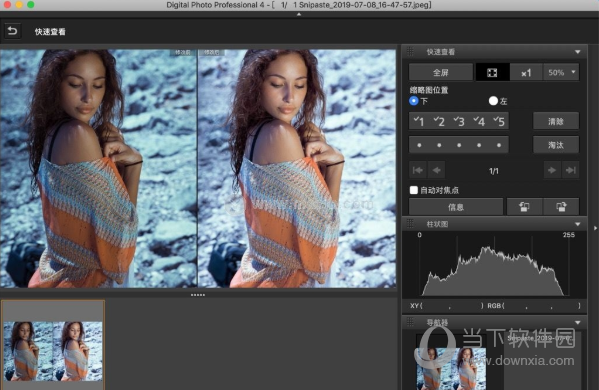Click the 清除 clear button
The width and height of the screenshot is (599, 390).
[556, 121]
